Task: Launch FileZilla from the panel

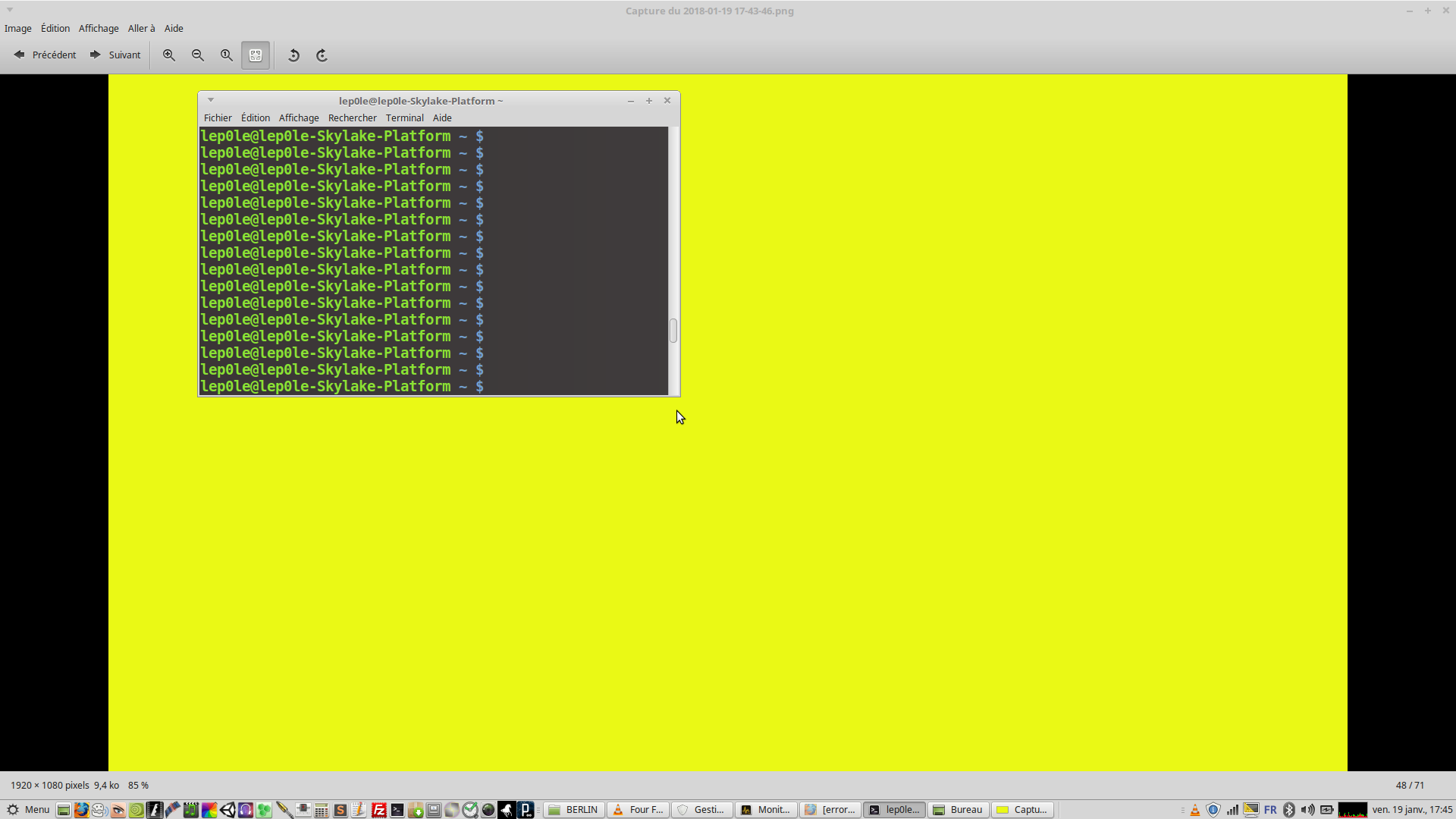Action: 378,810
